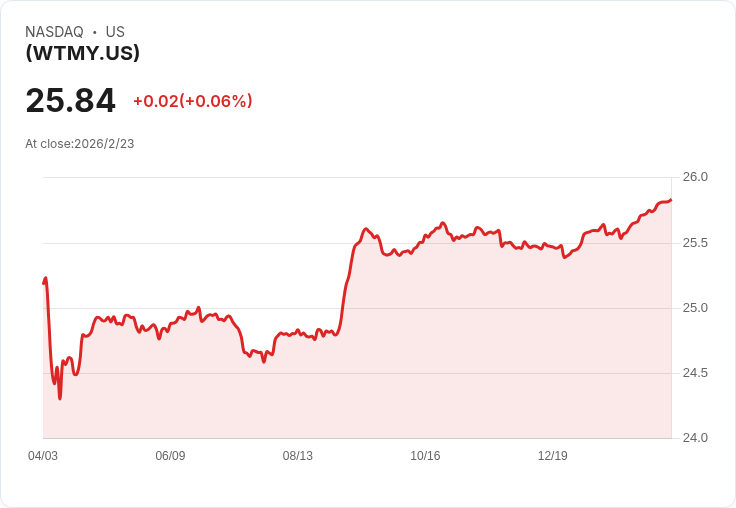The image size is (736, 508).
Task: Click the 04/03 date on x-axis
Action: click(x=43, y=456)
